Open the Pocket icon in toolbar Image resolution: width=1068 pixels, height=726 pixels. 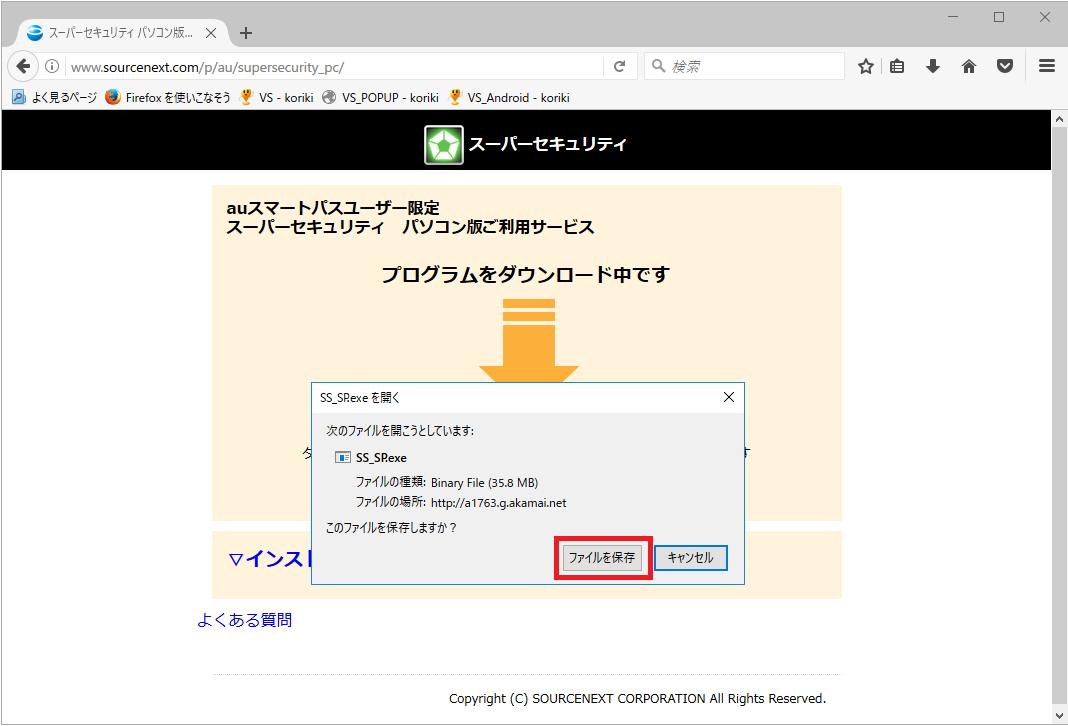[x=1005, y=66]
